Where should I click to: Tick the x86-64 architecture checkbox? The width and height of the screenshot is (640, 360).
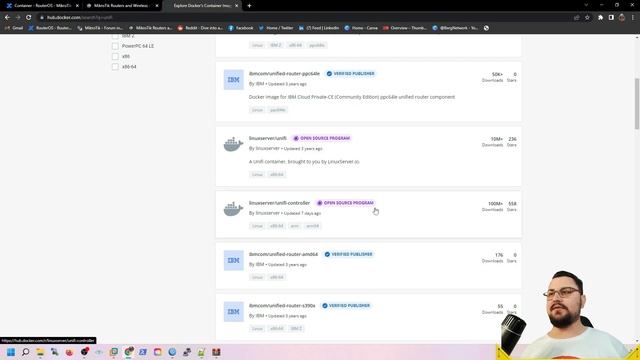(115, 67)
